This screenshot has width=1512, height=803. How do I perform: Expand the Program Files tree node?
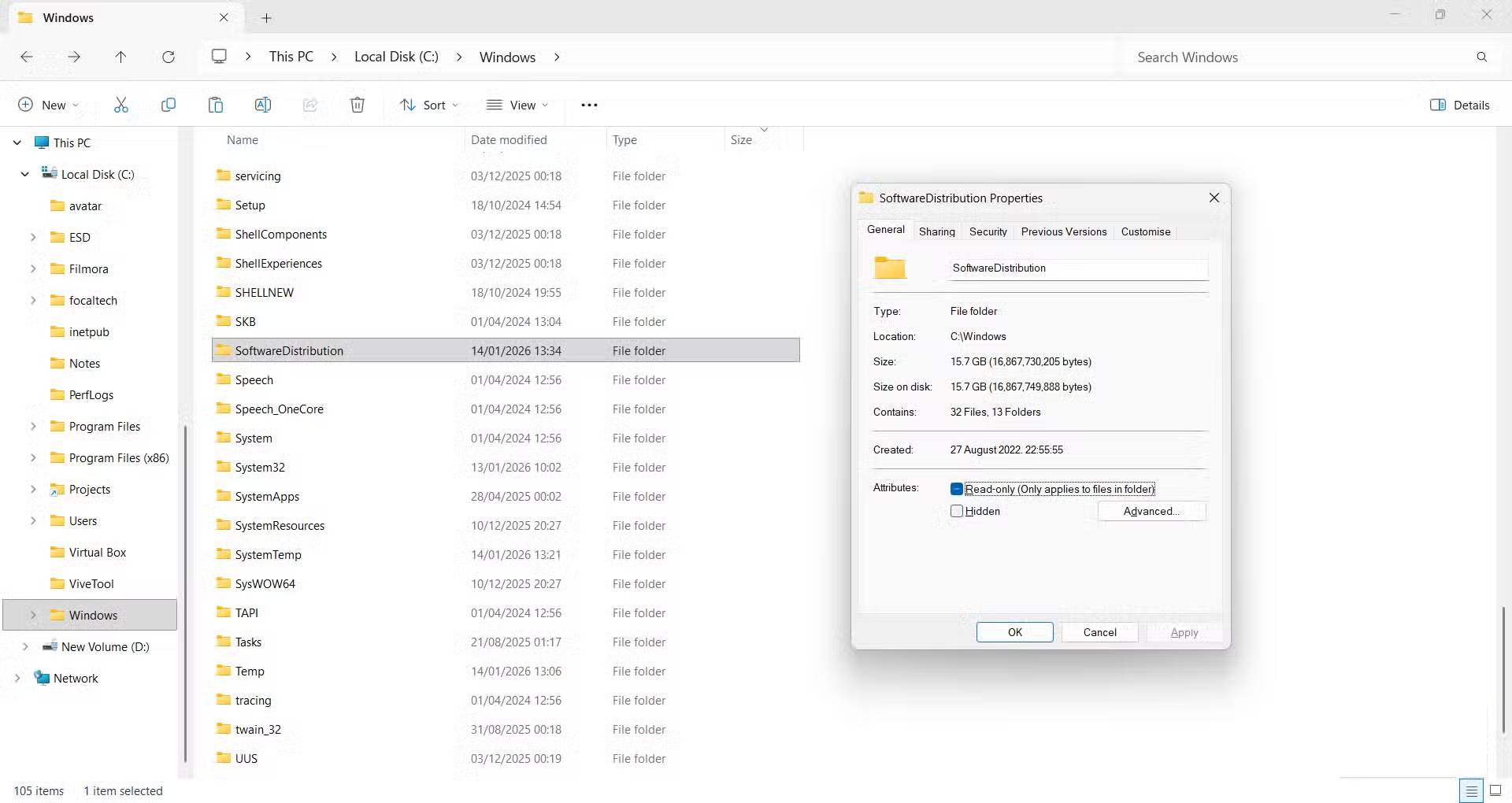[33, 426]
